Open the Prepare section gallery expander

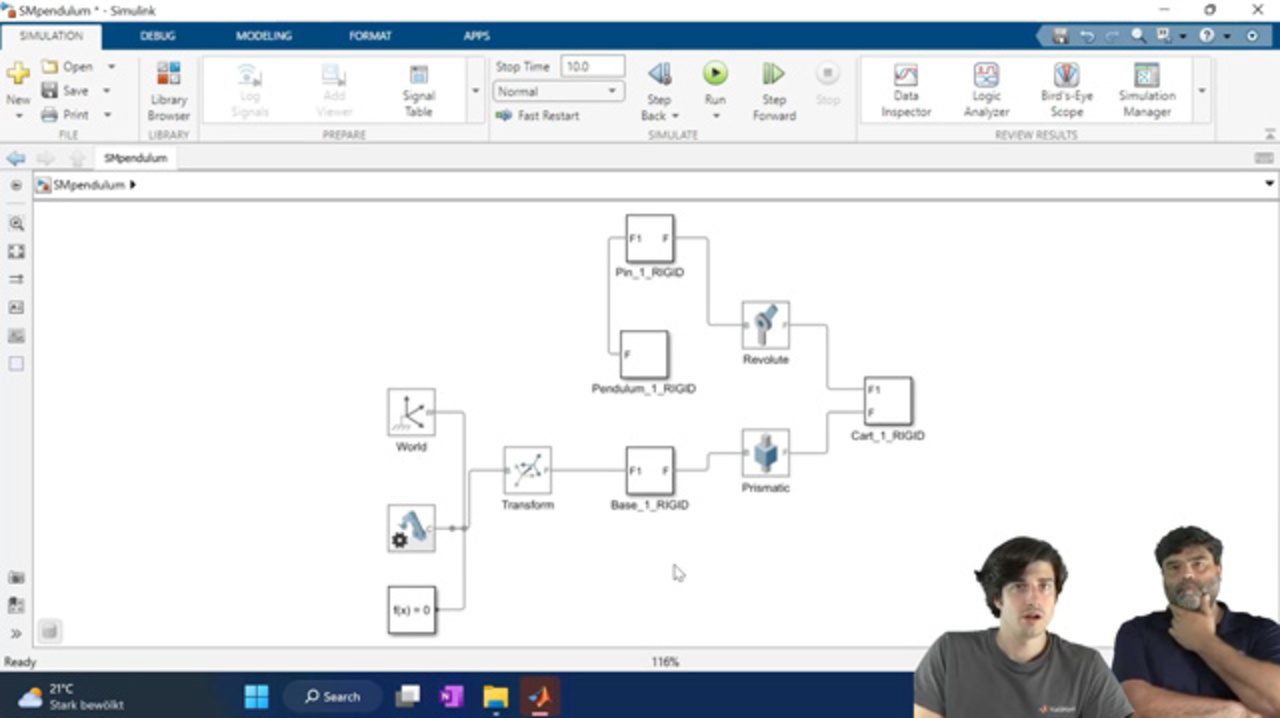475,90
